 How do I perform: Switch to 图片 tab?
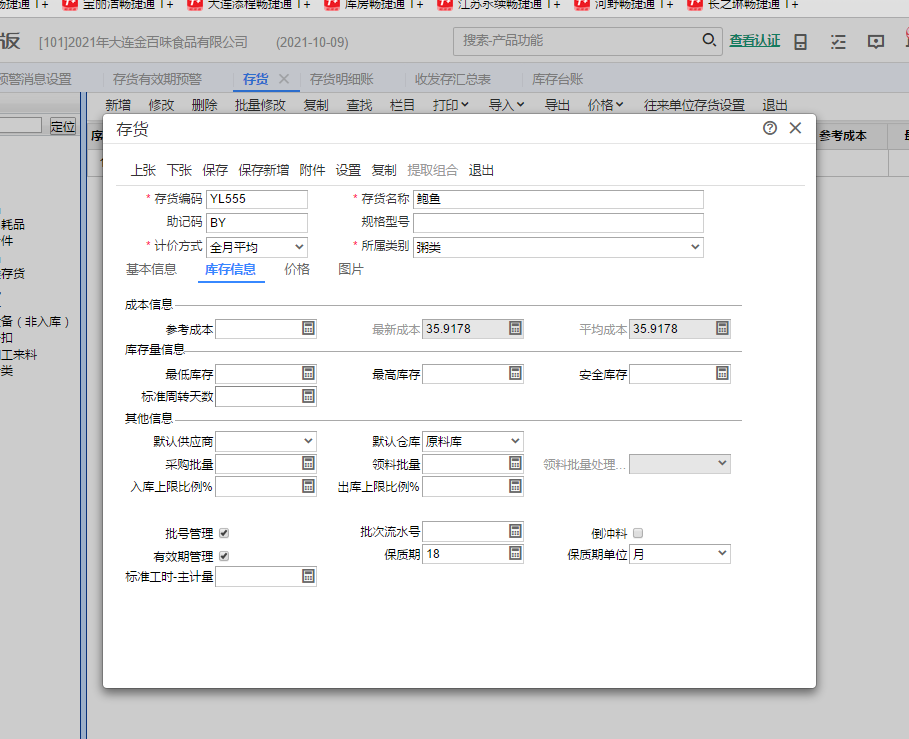click(x=351, y=270)
